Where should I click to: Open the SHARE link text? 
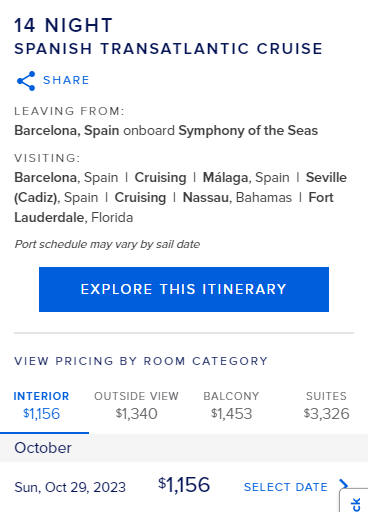(x=66, y=80)
